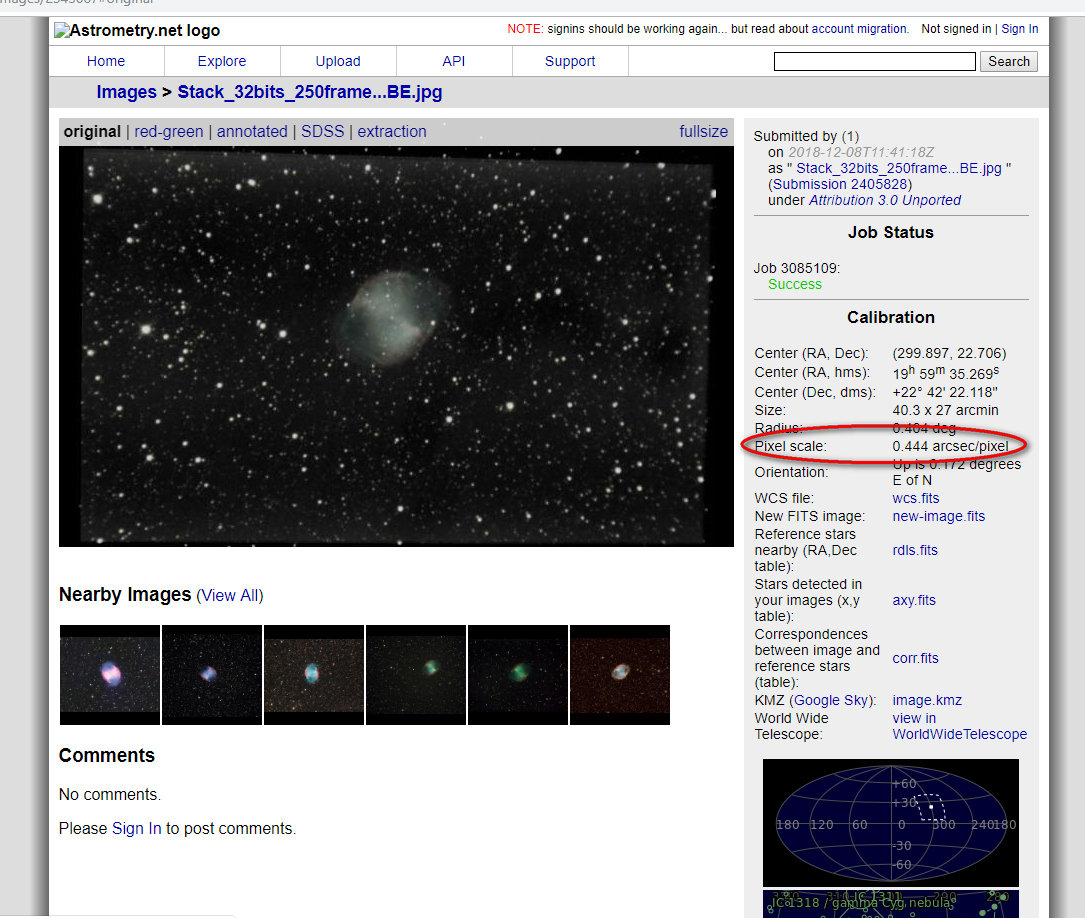Open the account migration link

point(859,29)
